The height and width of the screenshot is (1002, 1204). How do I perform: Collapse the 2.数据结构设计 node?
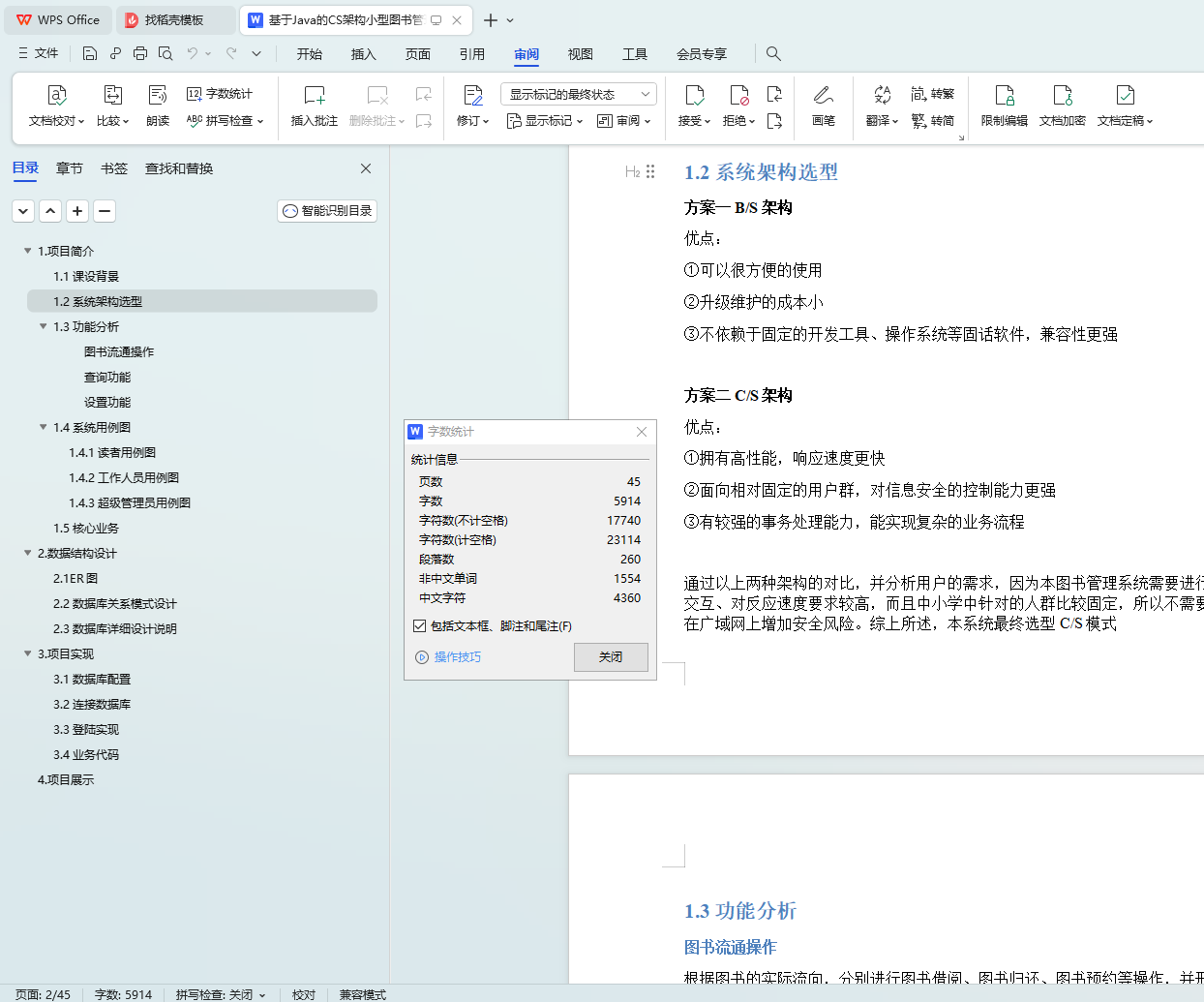click(x=27, y=553)
